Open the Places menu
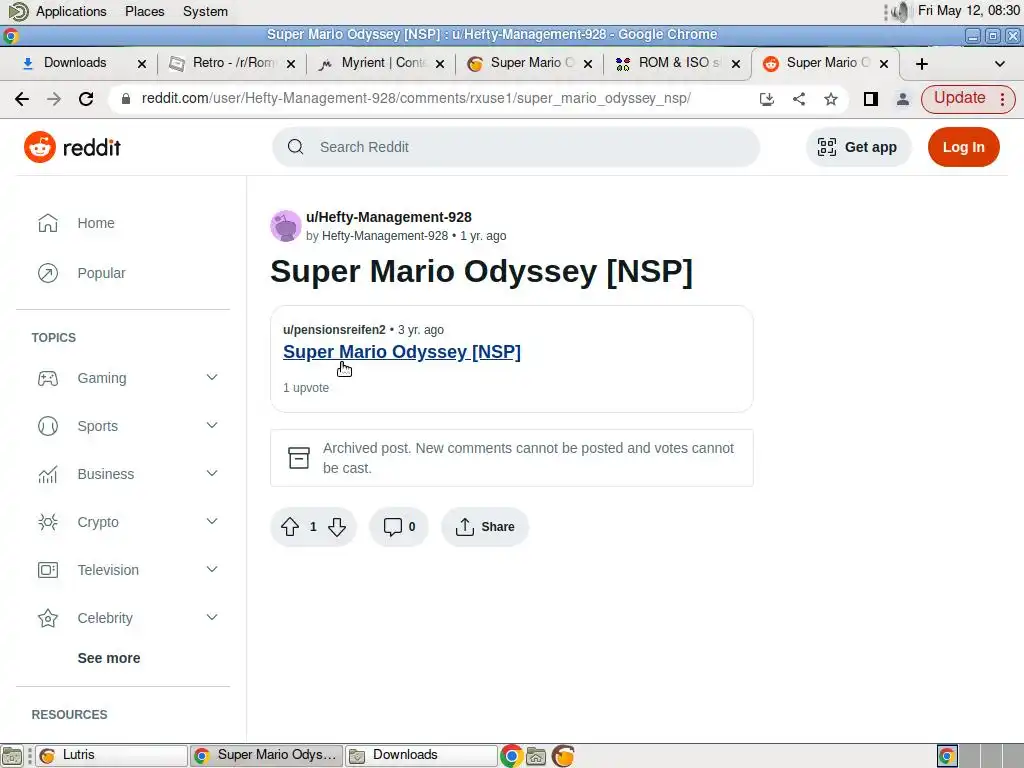The height and width of the screenshot is (768, 1024). coord(144,11)
